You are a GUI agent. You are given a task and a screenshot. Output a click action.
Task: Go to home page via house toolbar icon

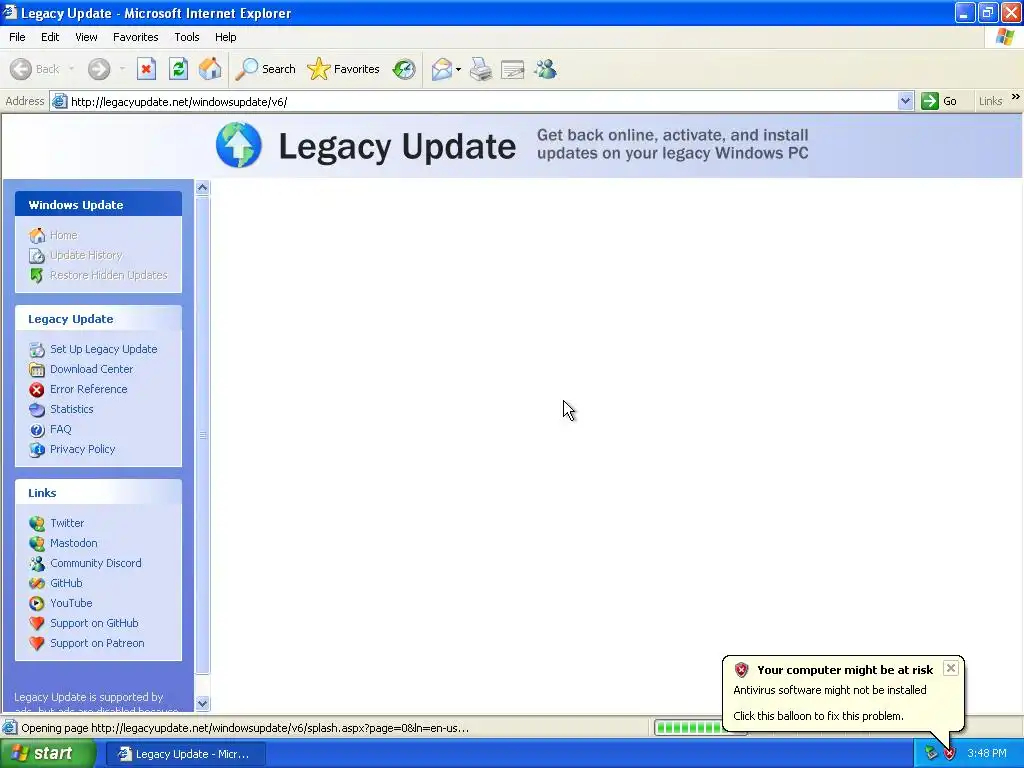[x=210, y=69]
